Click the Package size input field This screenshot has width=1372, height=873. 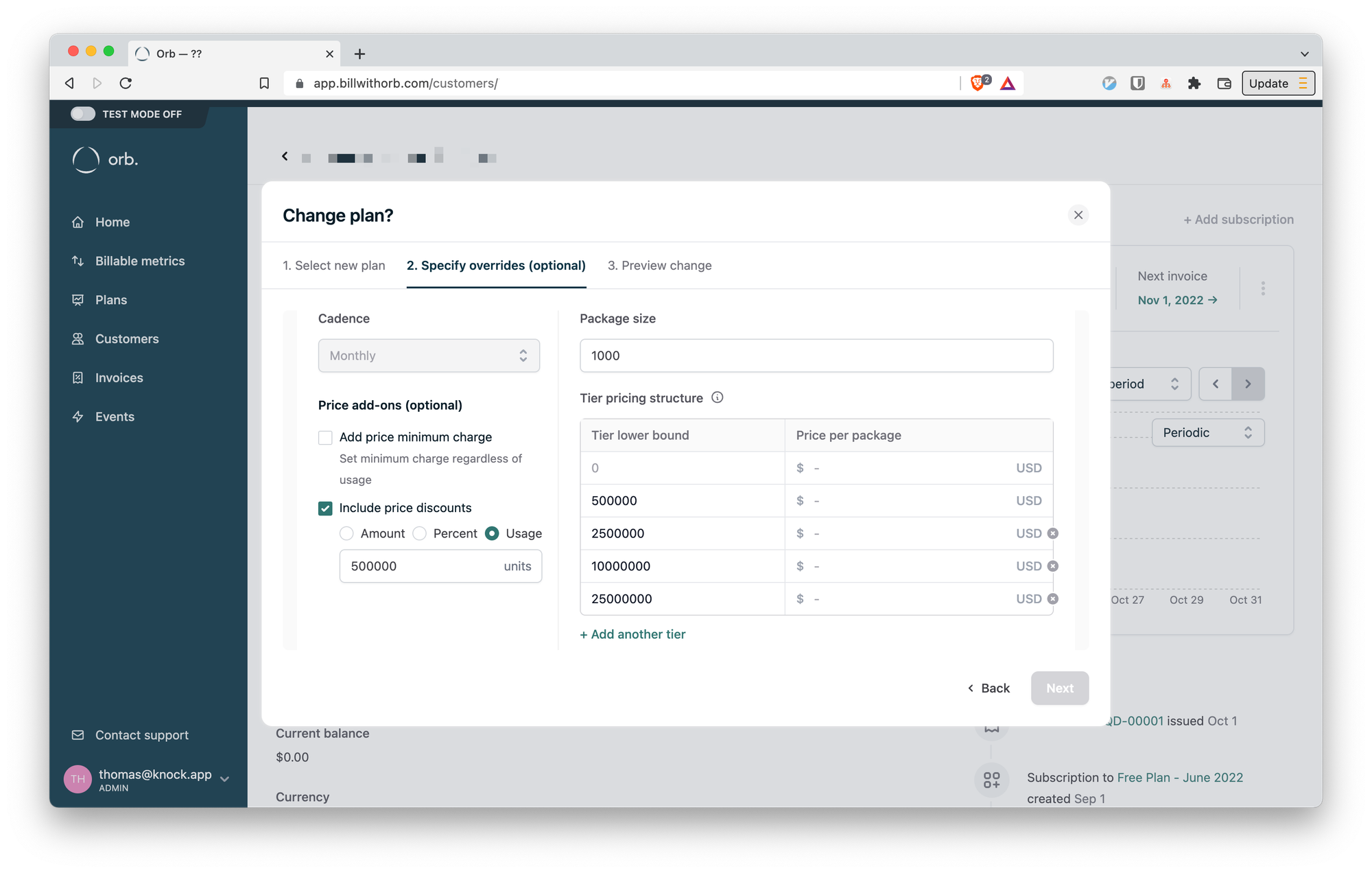tap(816, 356)
